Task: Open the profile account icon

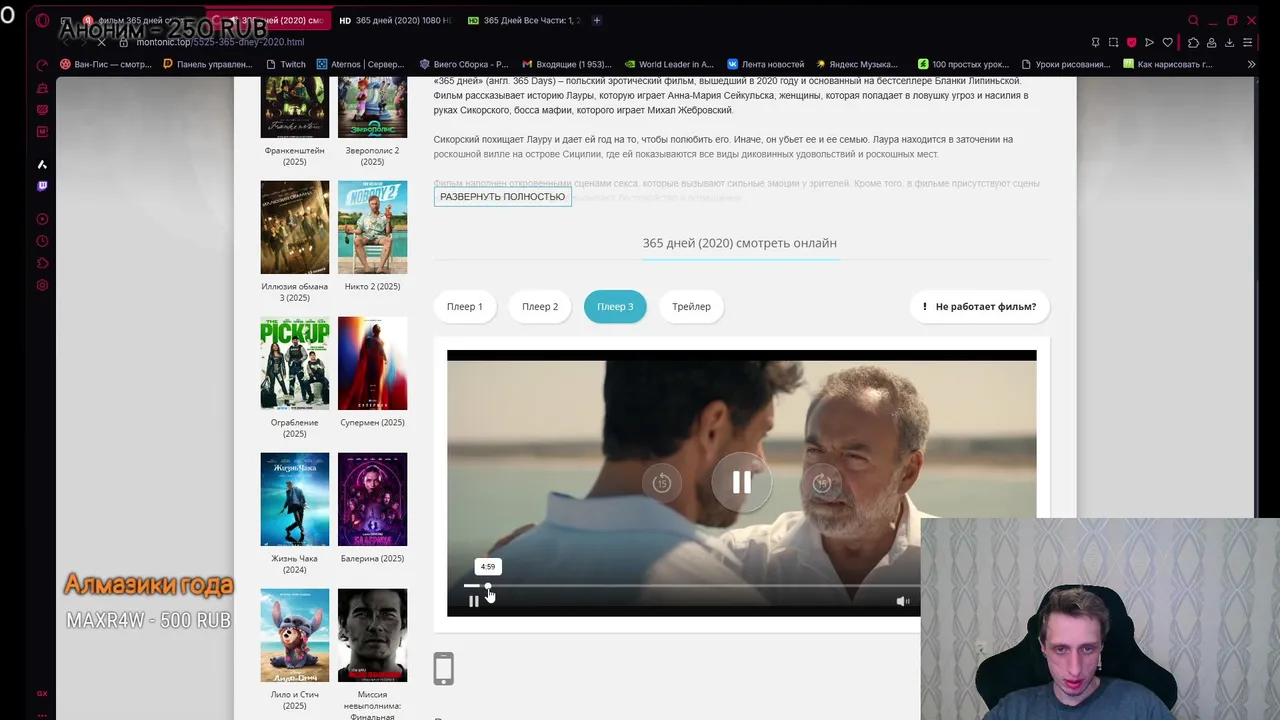Action: [1211, 42]
